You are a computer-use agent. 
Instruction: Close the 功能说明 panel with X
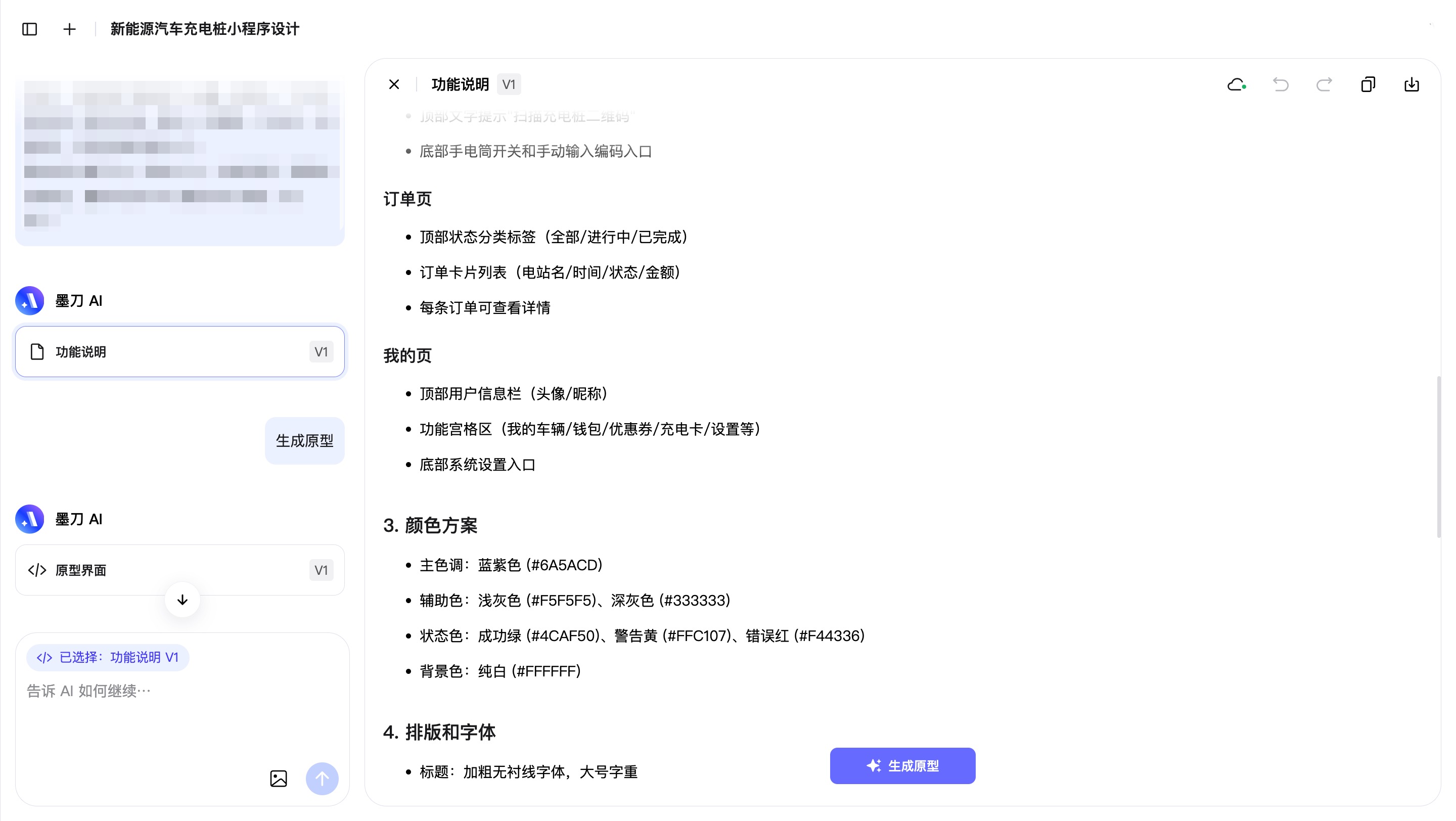(394, 85)
